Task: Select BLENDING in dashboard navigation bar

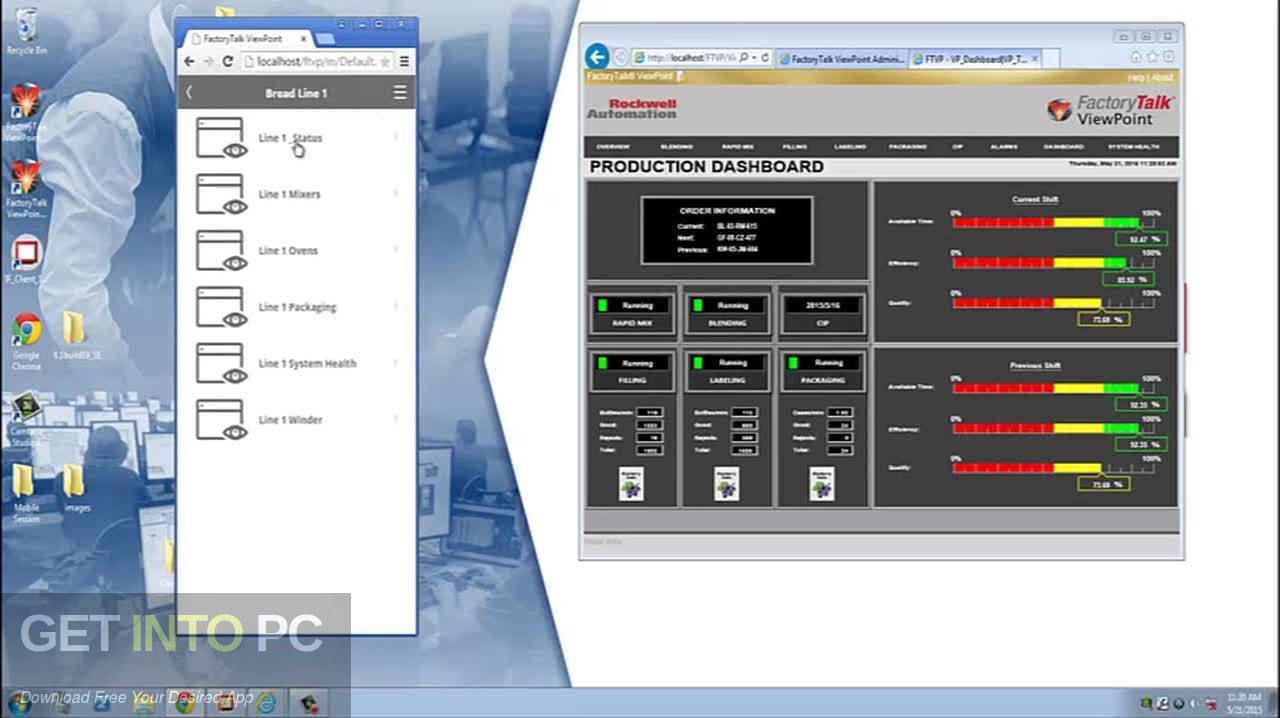Action: [677, 147]
